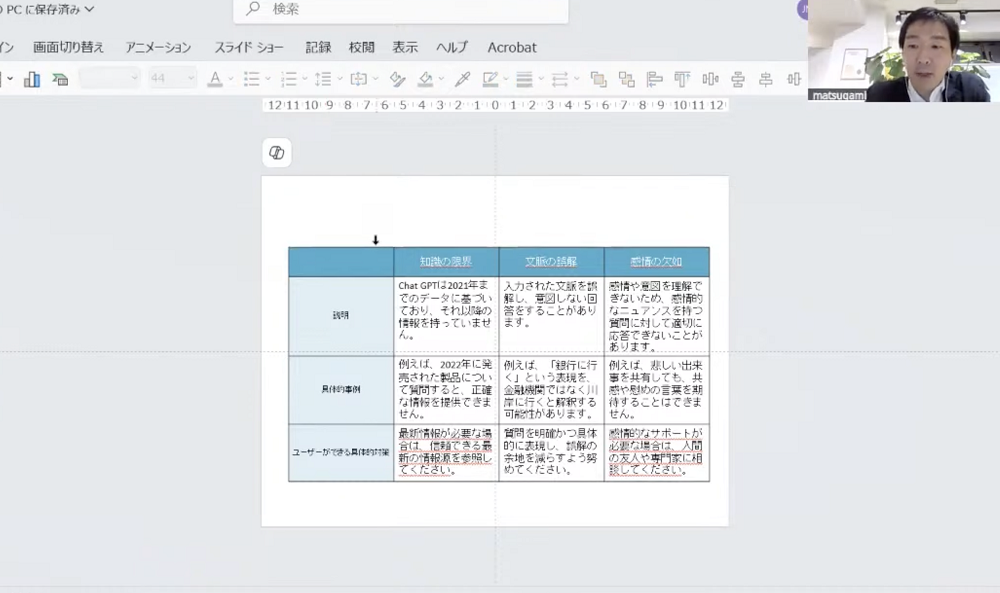The width and height of the screenshot is (1000, 593).
Task: Click cell beginning 感情的なサポートが必要
Action: click(x=656, y=452)
